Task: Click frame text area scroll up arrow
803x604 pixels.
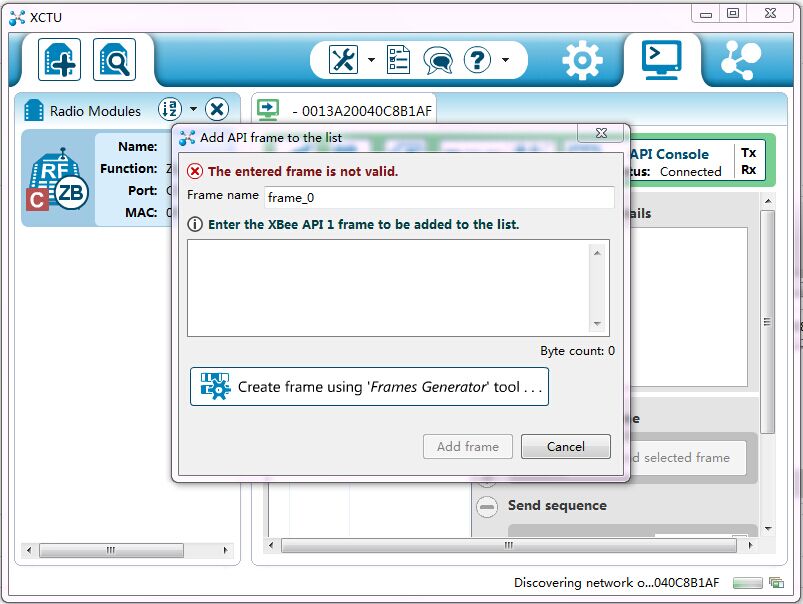Action: tap(597, 253)
